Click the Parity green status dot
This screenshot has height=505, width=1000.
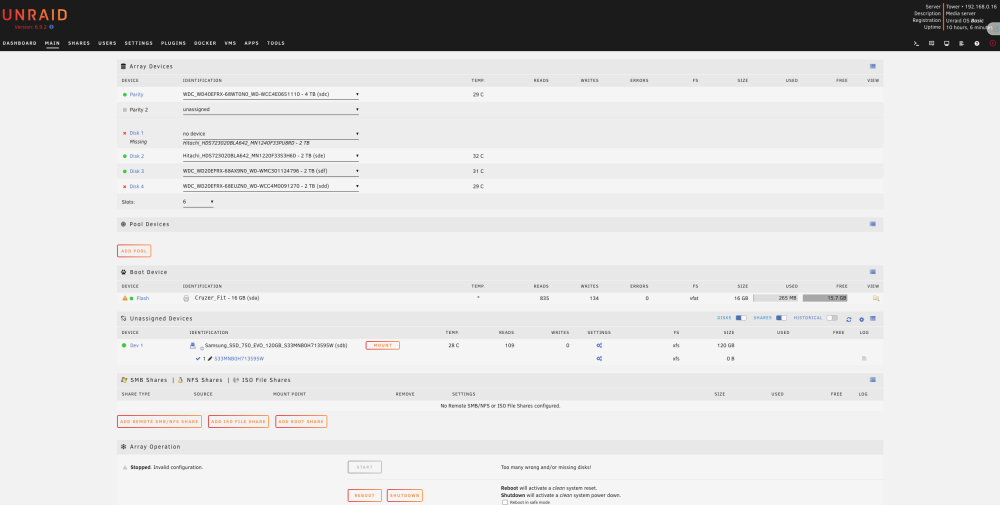(x=125, y=94)
